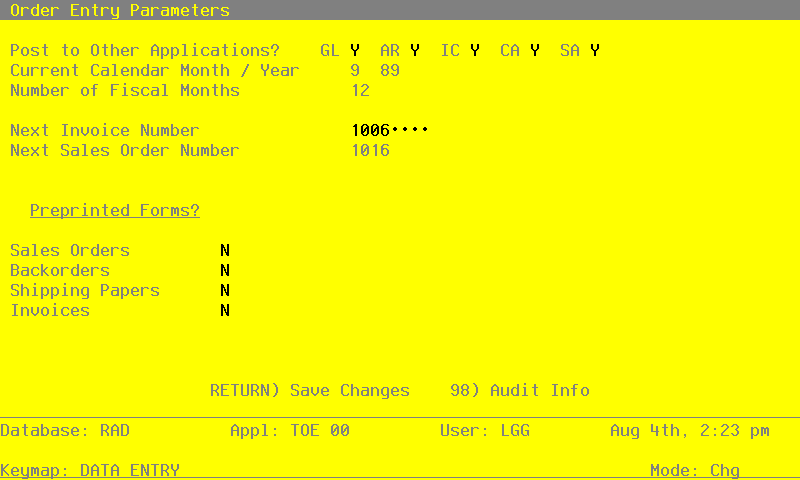
Task: Click the IC application label
Action: click(x=450, y=50)
